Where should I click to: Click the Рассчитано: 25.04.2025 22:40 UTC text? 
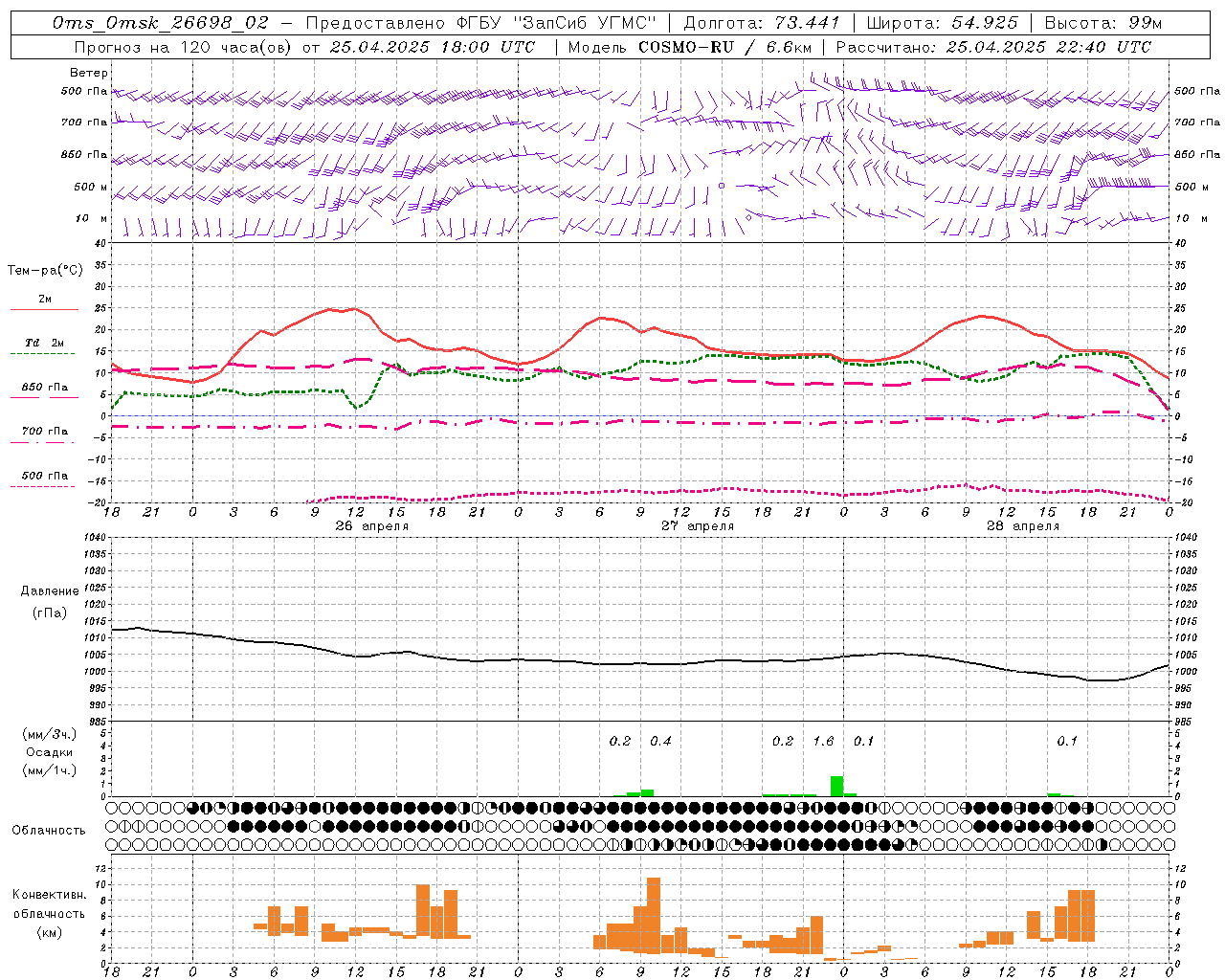pyautogui.click(x=993, y=47)
